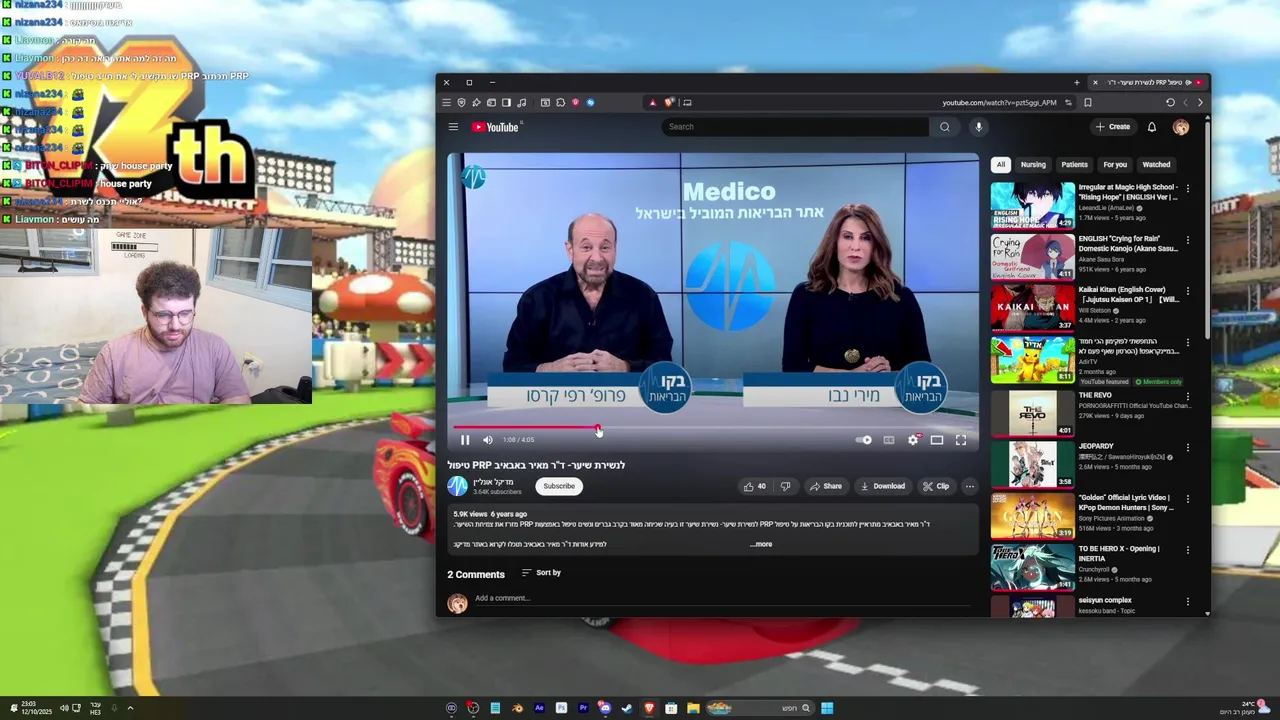Image resolution: width=1280 pixels, height=720 pixels.
Task: Open options for the Crying for Rain video
Action: point(1188,241)
